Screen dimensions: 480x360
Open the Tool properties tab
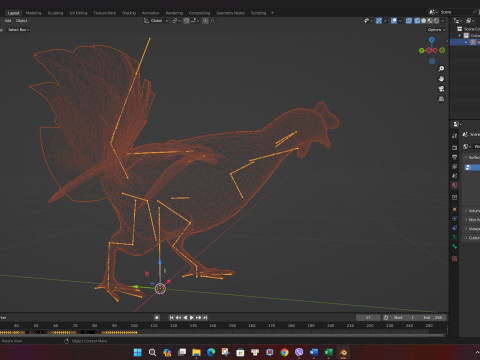(x=455, y=136)
